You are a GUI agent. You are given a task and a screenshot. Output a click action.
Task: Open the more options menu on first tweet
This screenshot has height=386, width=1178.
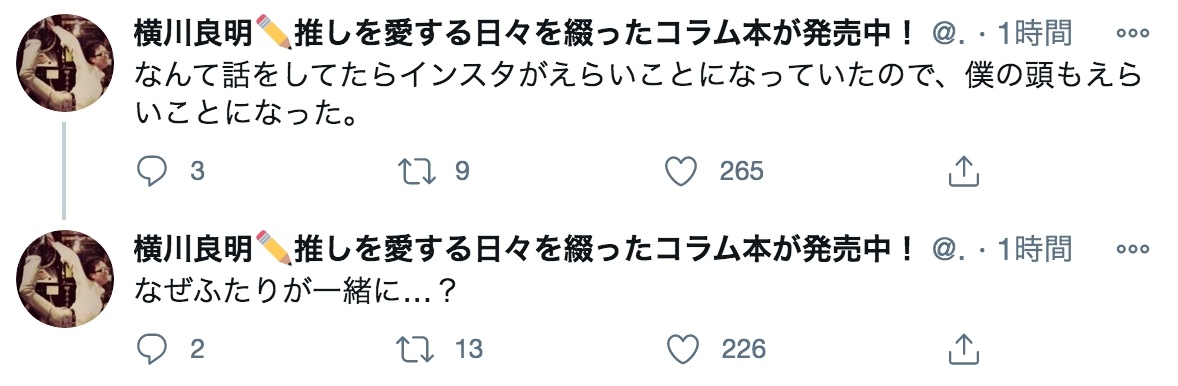1134,34
